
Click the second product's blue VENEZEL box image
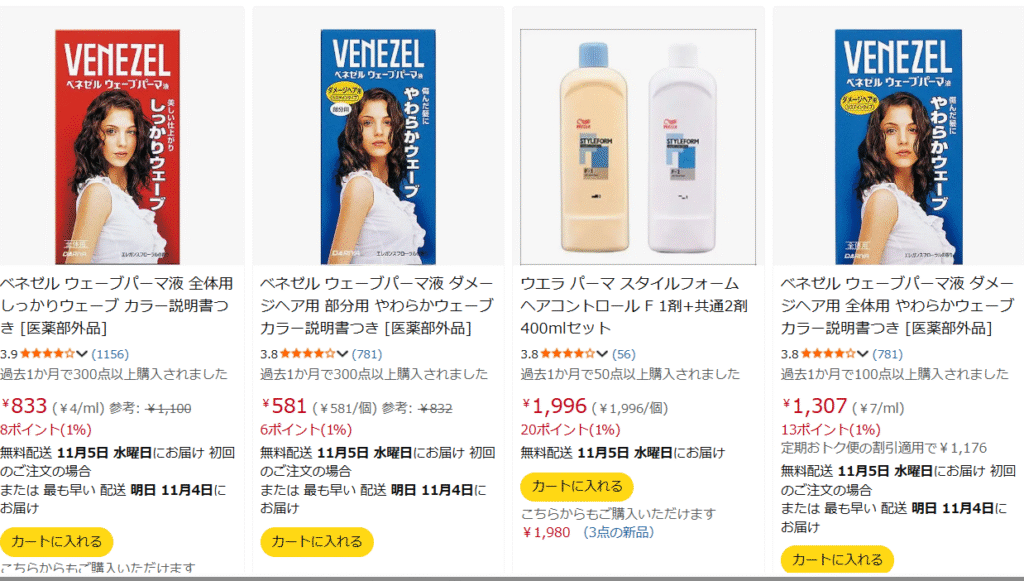[378, 146]
